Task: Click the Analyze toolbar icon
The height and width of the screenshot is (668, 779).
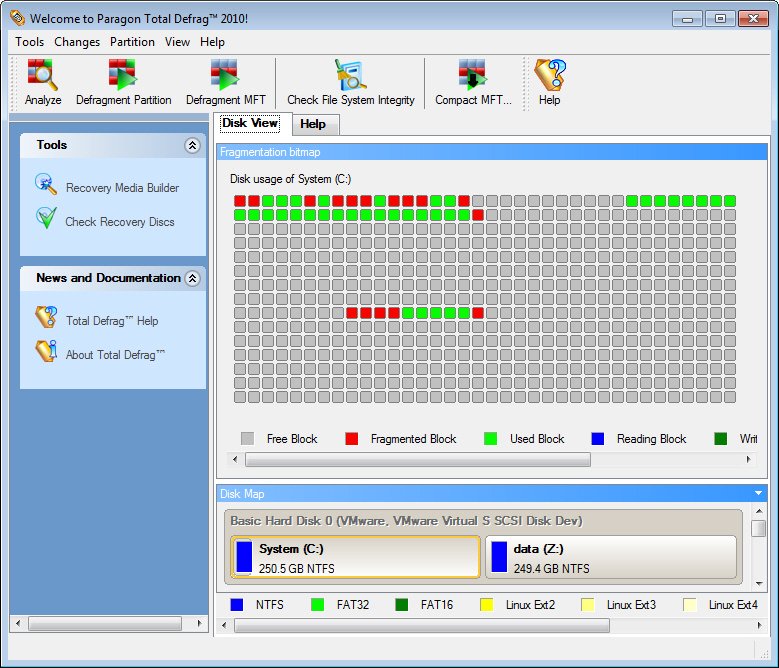Action: pos(43,82)
